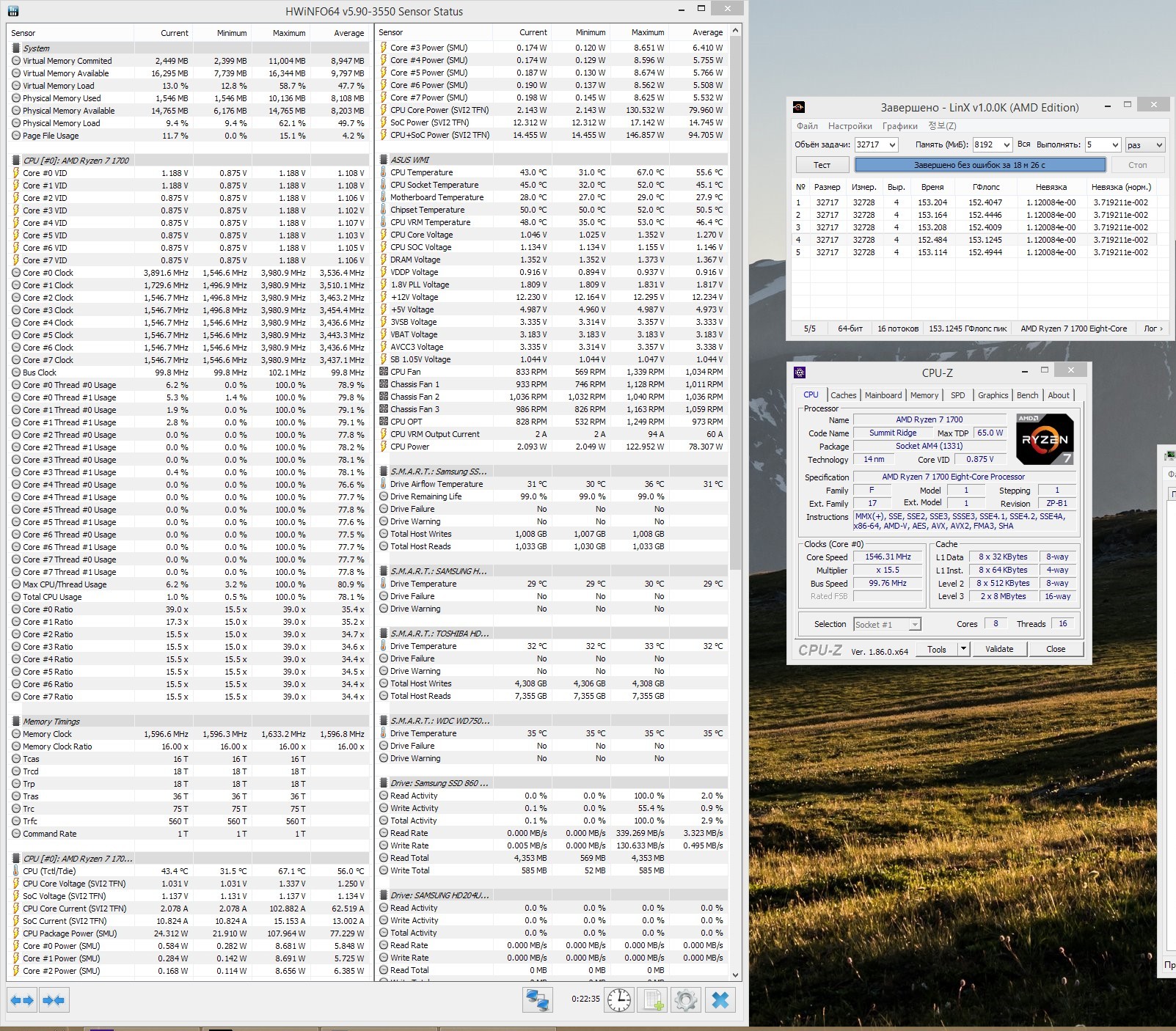
Task: Open the About tab in CPU-Z
Action: click(1059, 395)
